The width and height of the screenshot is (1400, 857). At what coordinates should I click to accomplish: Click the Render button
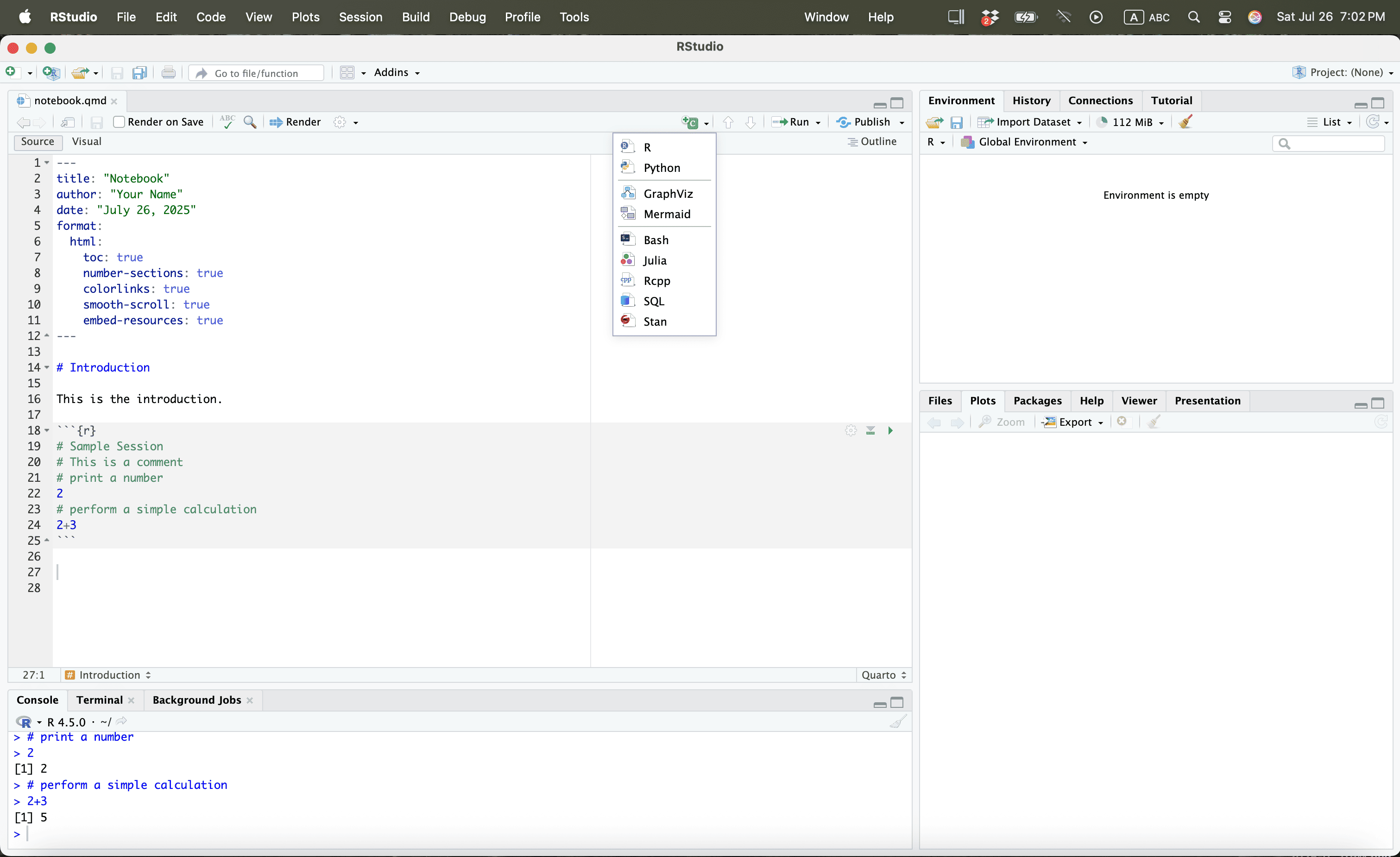click(296, 122)
